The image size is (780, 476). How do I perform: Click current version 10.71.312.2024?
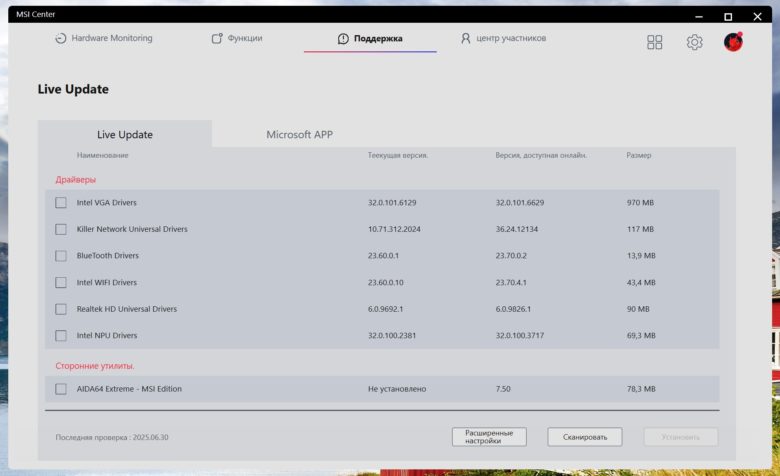click(394, 229)
